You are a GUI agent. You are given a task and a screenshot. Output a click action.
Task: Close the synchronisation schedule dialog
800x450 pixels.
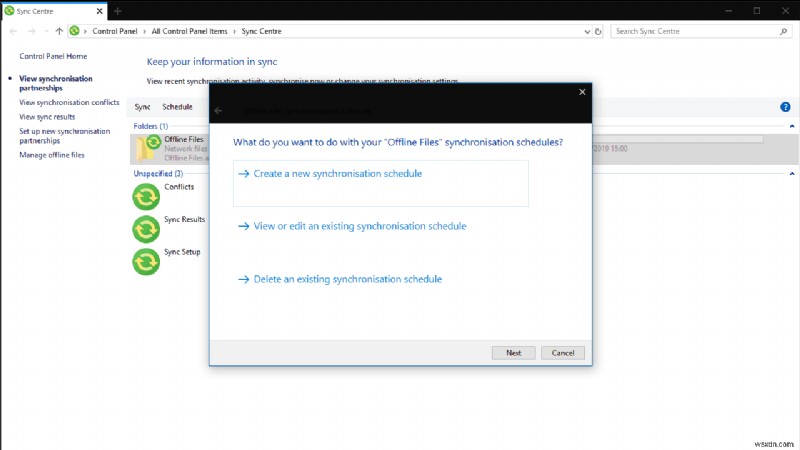pyautogui.click(x=582, y=92)
